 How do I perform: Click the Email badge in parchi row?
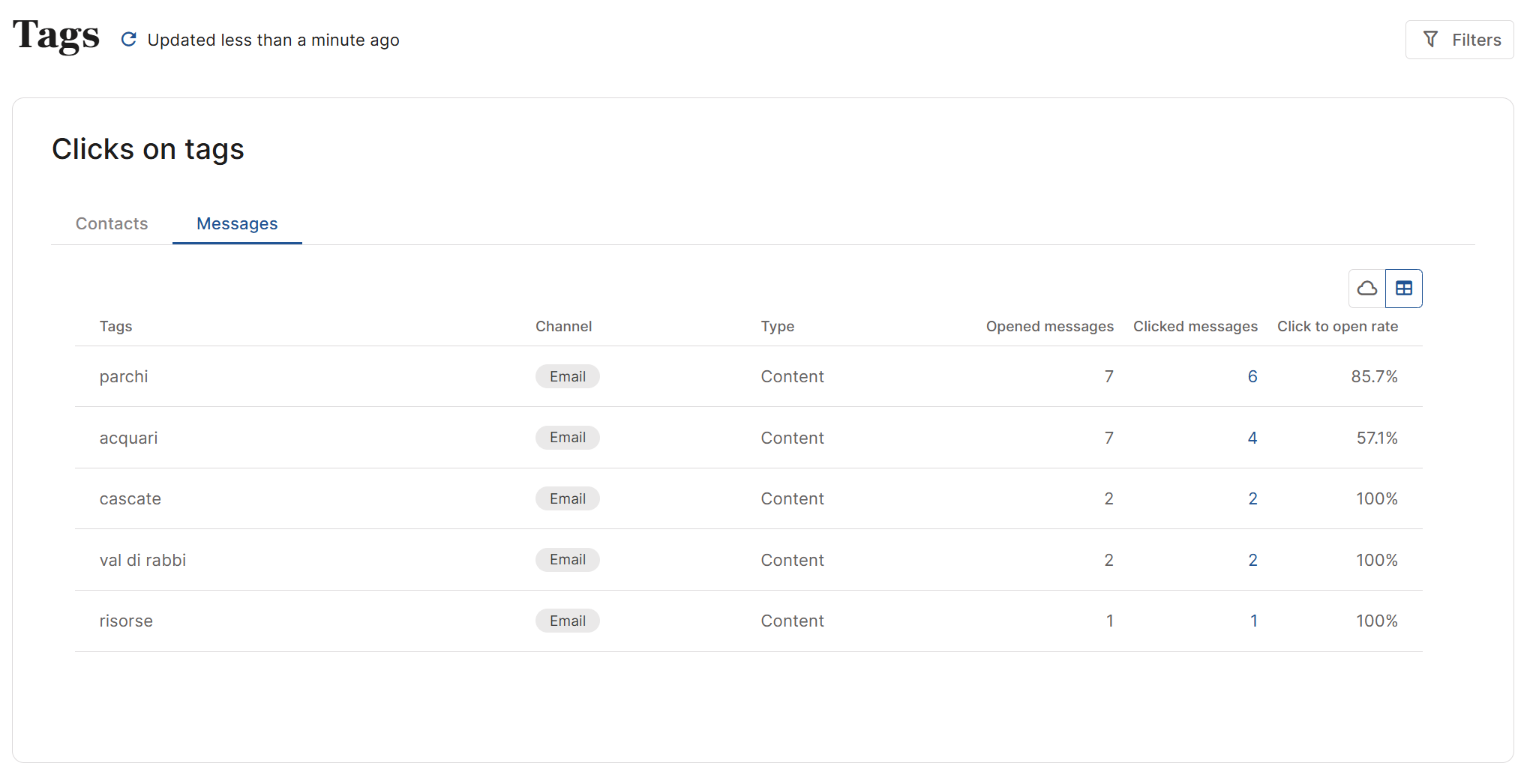(567, 376)
